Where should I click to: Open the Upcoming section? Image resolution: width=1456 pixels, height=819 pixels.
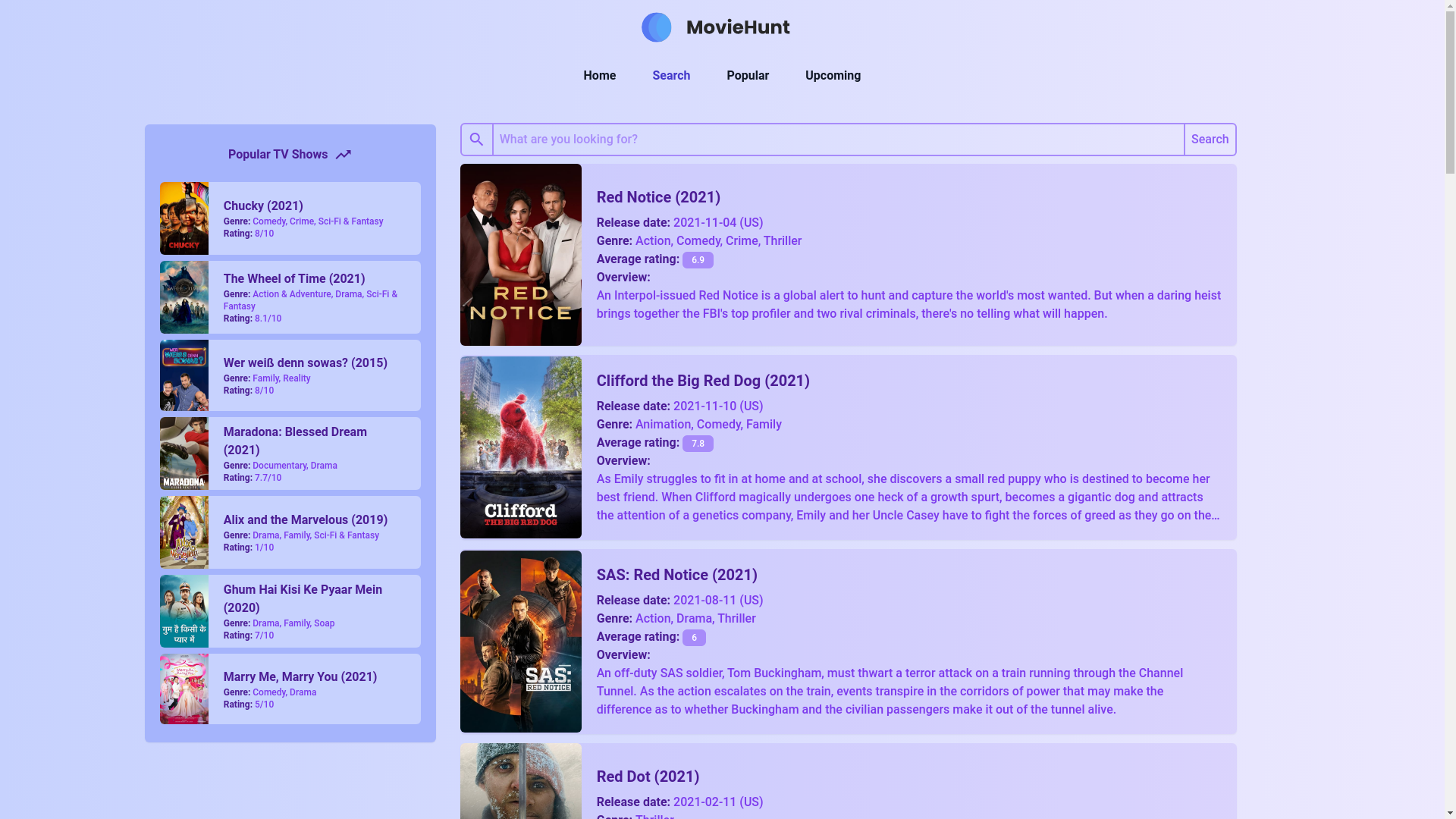832,75
